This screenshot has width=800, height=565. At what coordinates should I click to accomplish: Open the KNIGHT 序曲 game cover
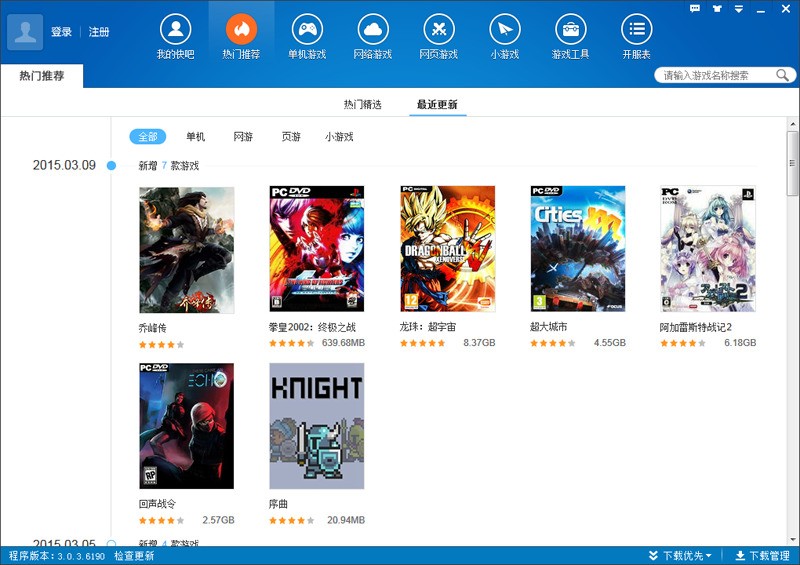click(x=317, y=426)
